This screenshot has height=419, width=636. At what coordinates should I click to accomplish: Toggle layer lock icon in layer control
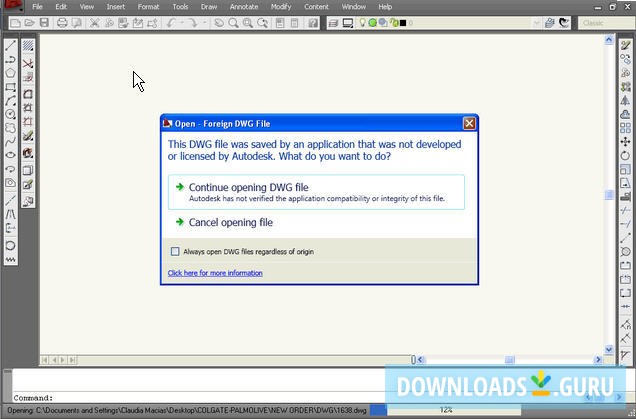point(393,23)
